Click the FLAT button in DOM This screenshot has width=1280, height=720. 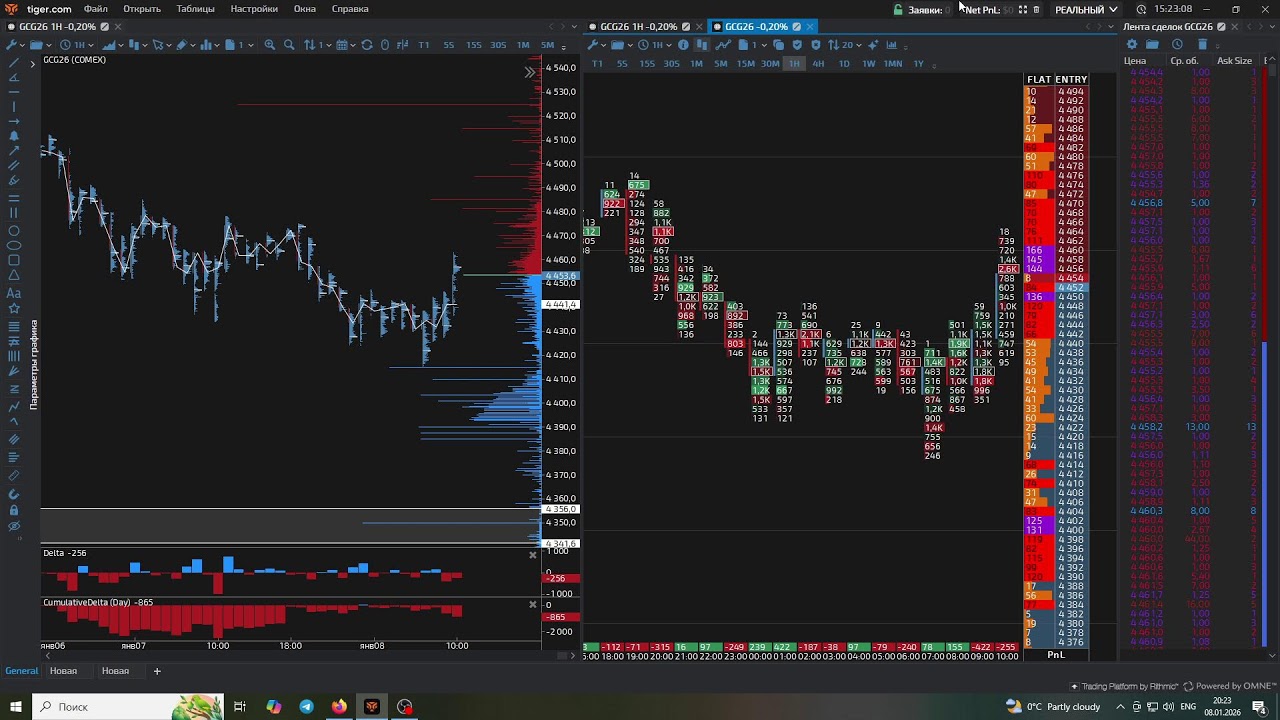click(x=1039, y=80)
